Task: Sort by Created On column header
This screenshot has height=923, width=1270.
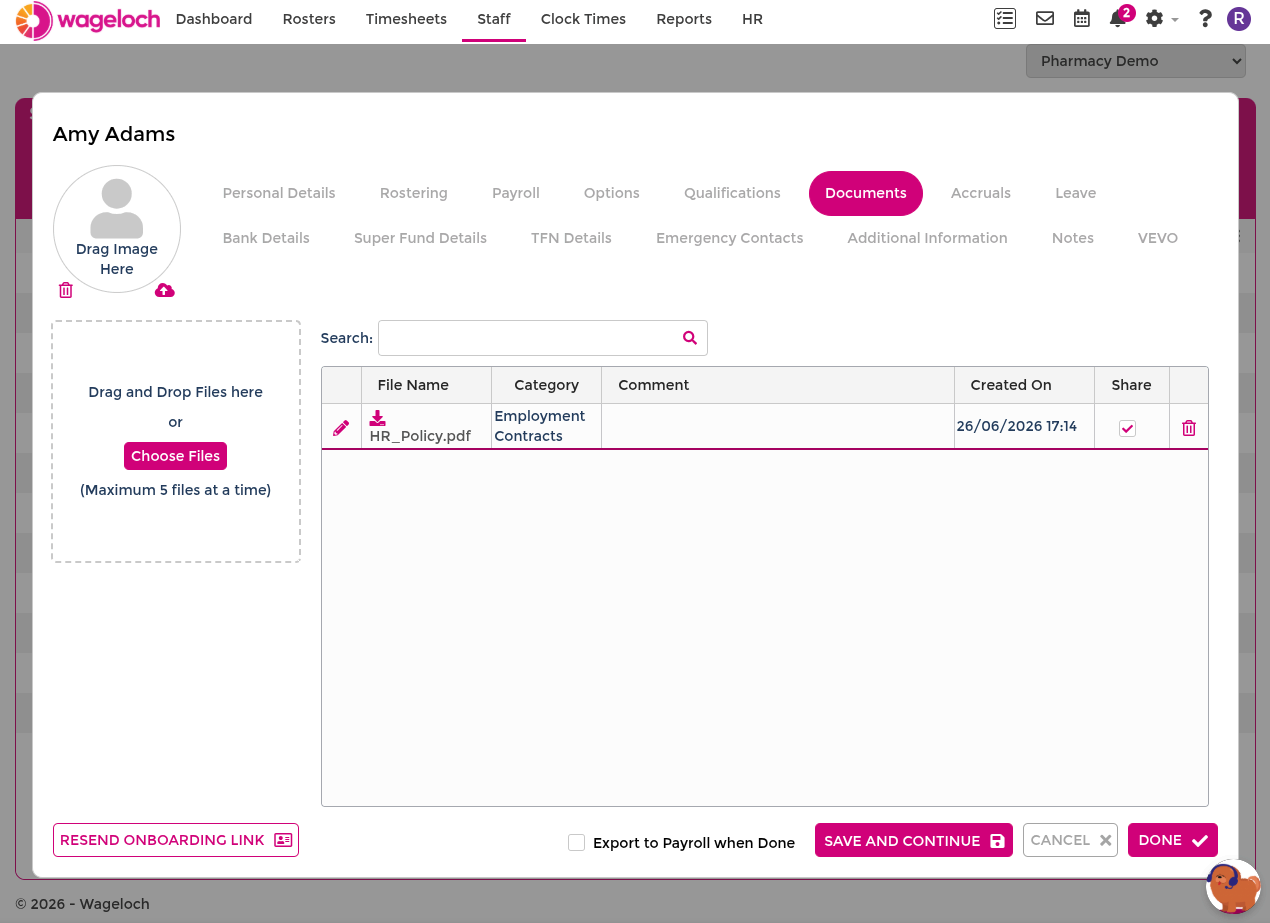Action: pyautogui.click(x=1024, y=385)
